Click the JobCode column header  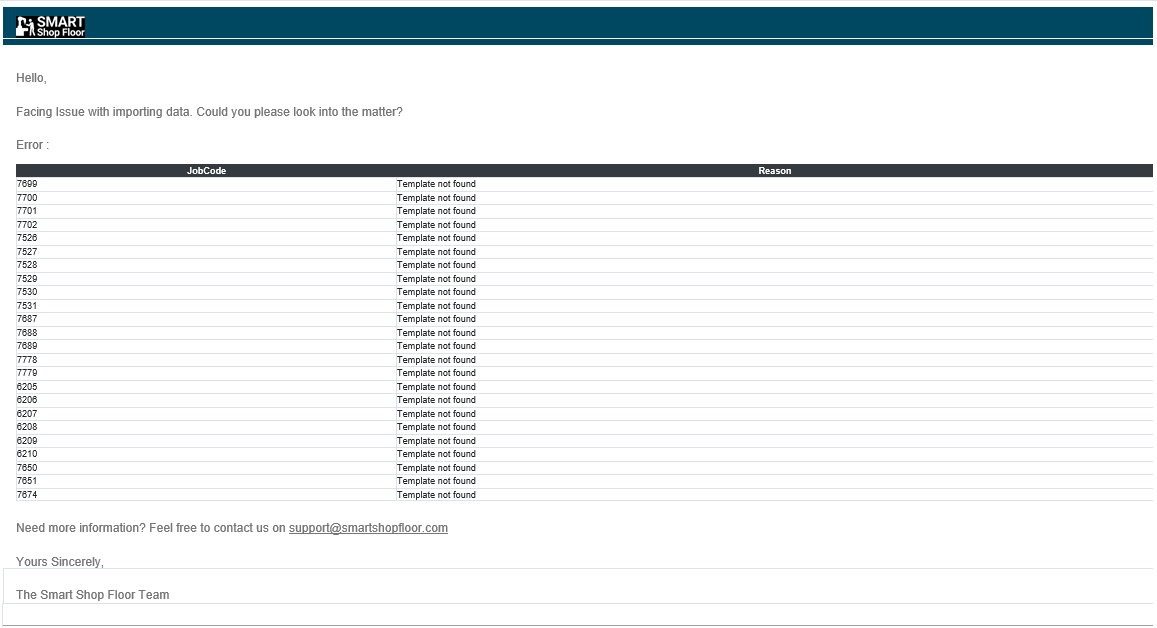coord(206,171)
